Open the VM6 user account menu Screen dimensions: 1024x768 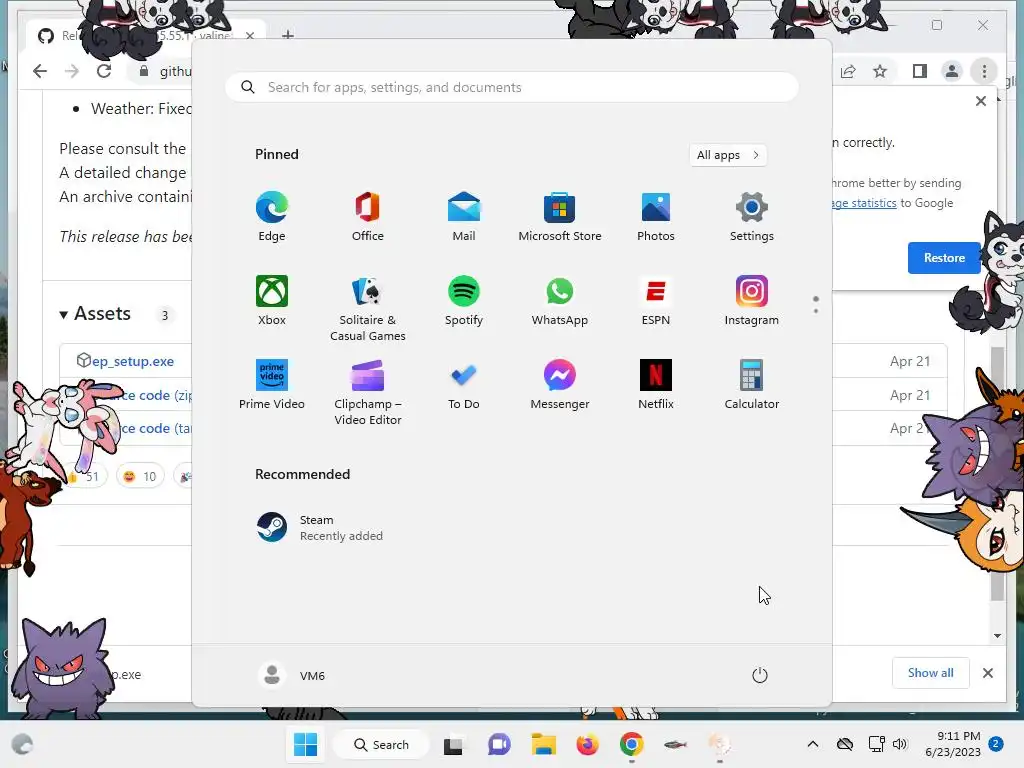pos(291,675)
